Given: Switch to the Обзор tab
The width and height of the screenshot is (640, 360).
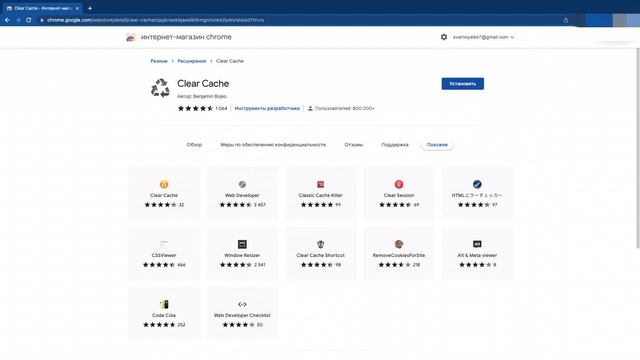Looking at the screenshot, I should click(194, 144).
